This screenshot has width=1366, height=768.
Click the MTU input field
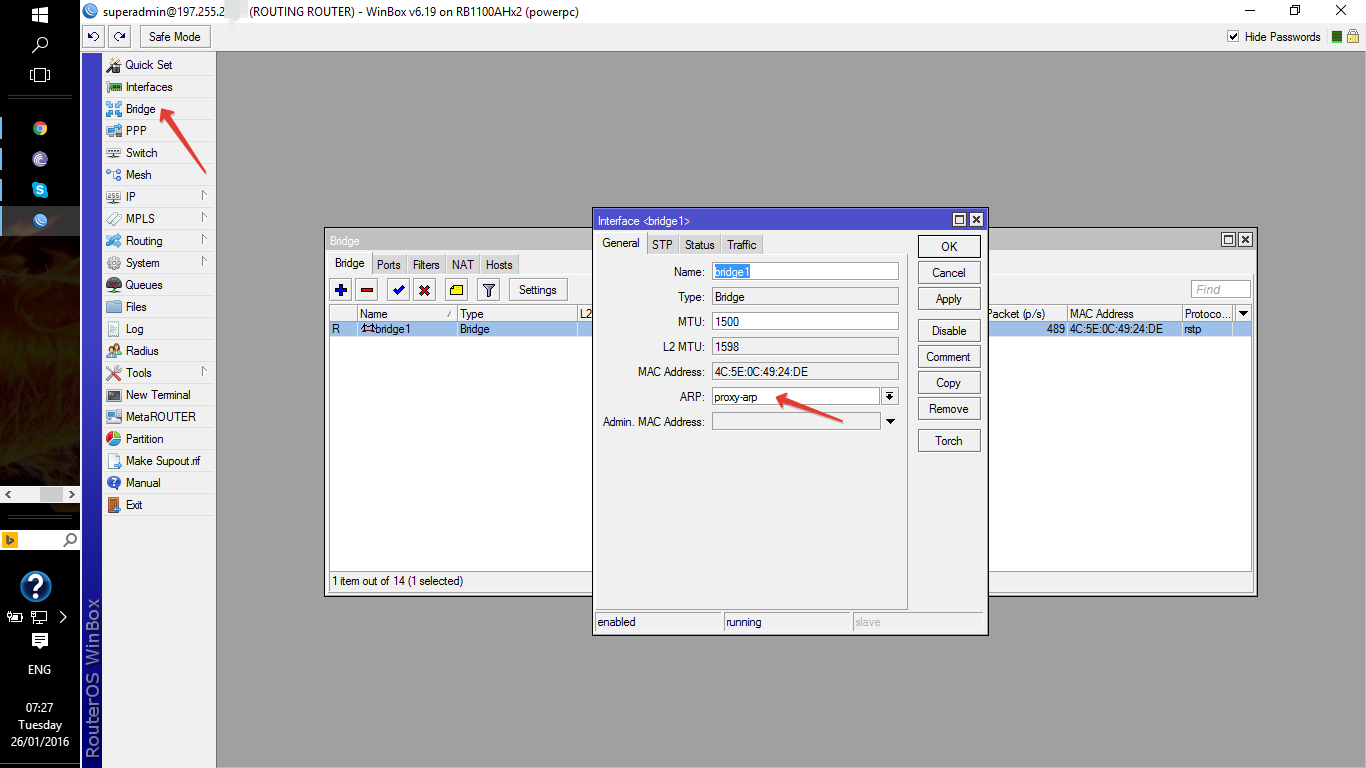(805, 322)
